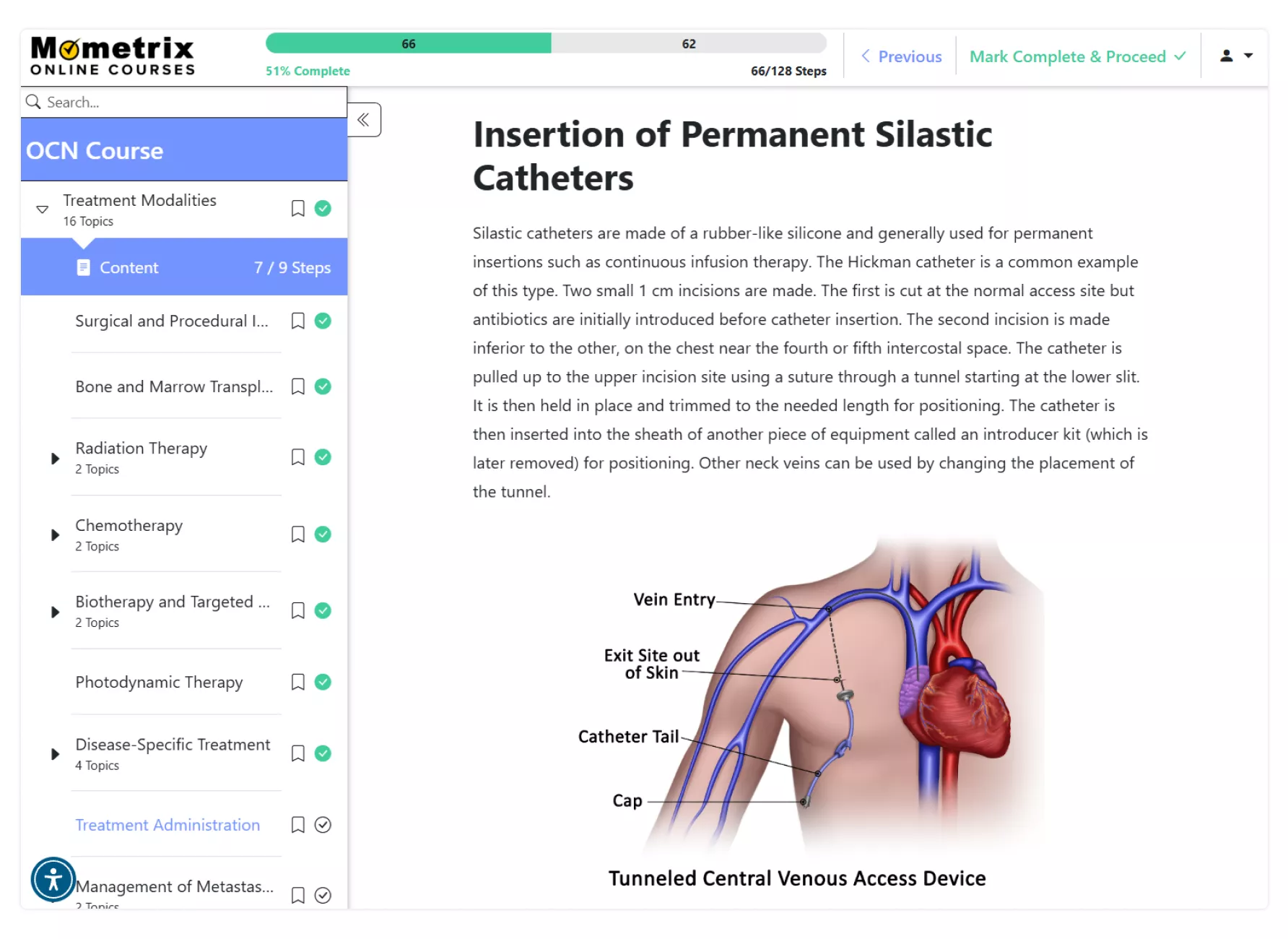Collapse the sidebar with double-chevron icon
Viewport: 1288px width, 939px height.
pyautogui.click(x=364, y=120)
